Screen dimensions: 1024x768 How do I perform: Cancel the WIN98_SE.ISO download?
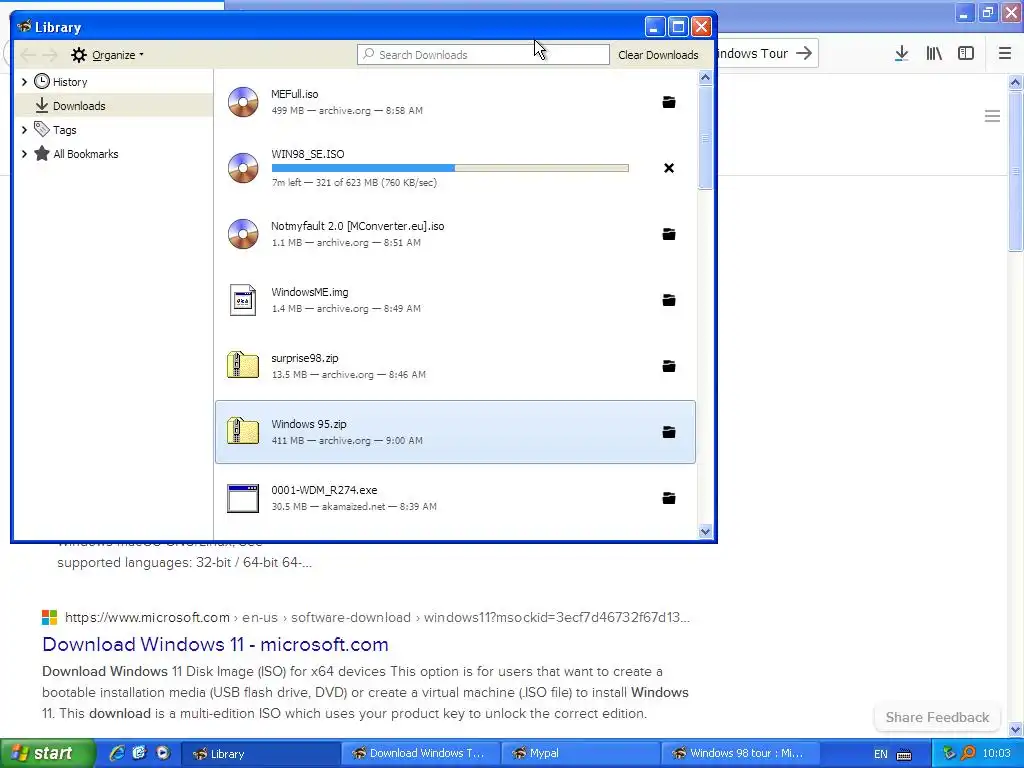coord(669,168)
